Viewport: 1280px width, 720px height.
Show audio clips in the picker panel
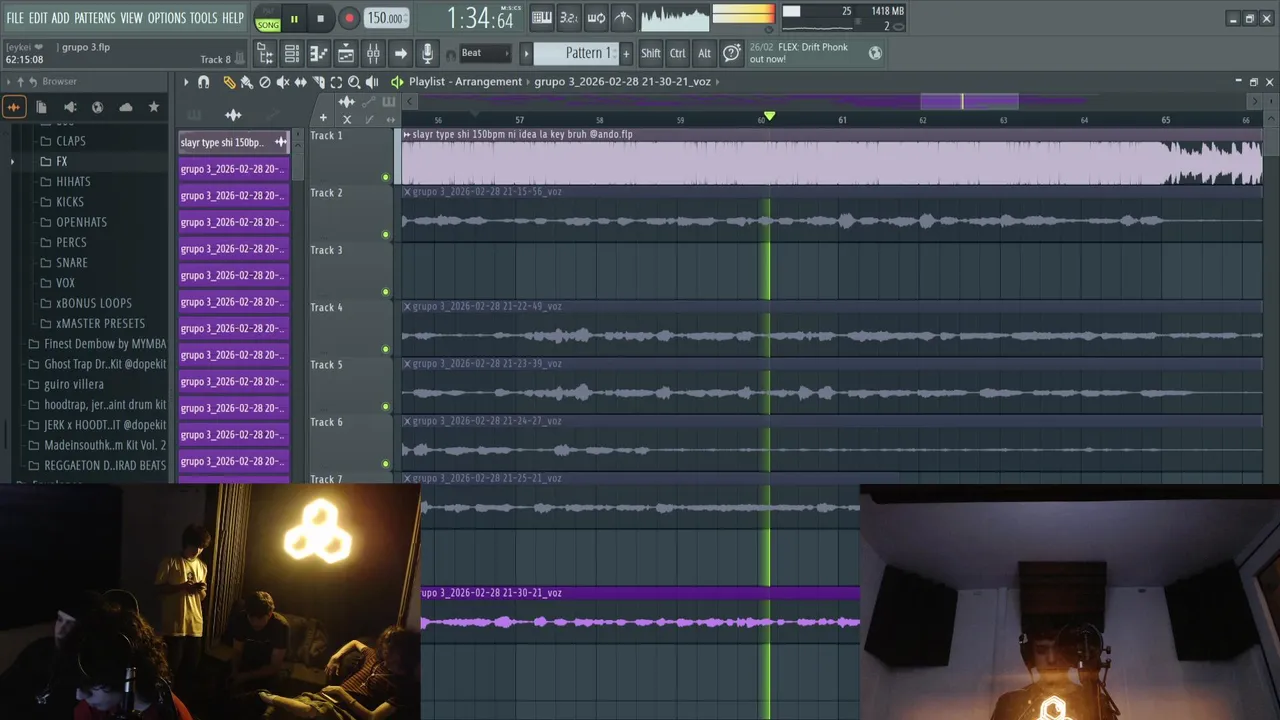coord(233,115)
